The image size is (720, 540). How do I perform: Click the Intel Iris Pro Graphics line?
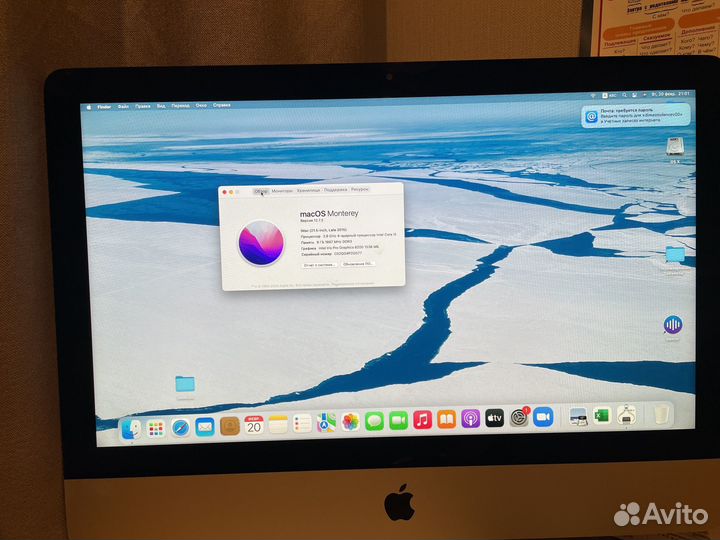[340, 248]
